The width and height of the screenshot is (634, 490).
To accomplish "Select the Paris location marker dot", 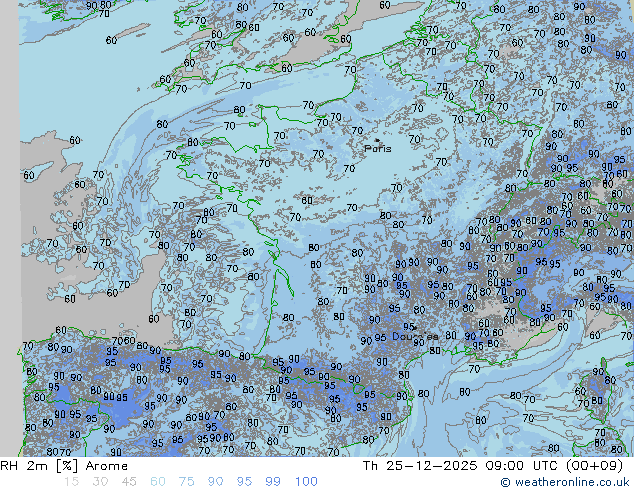I will click(377, 140).
